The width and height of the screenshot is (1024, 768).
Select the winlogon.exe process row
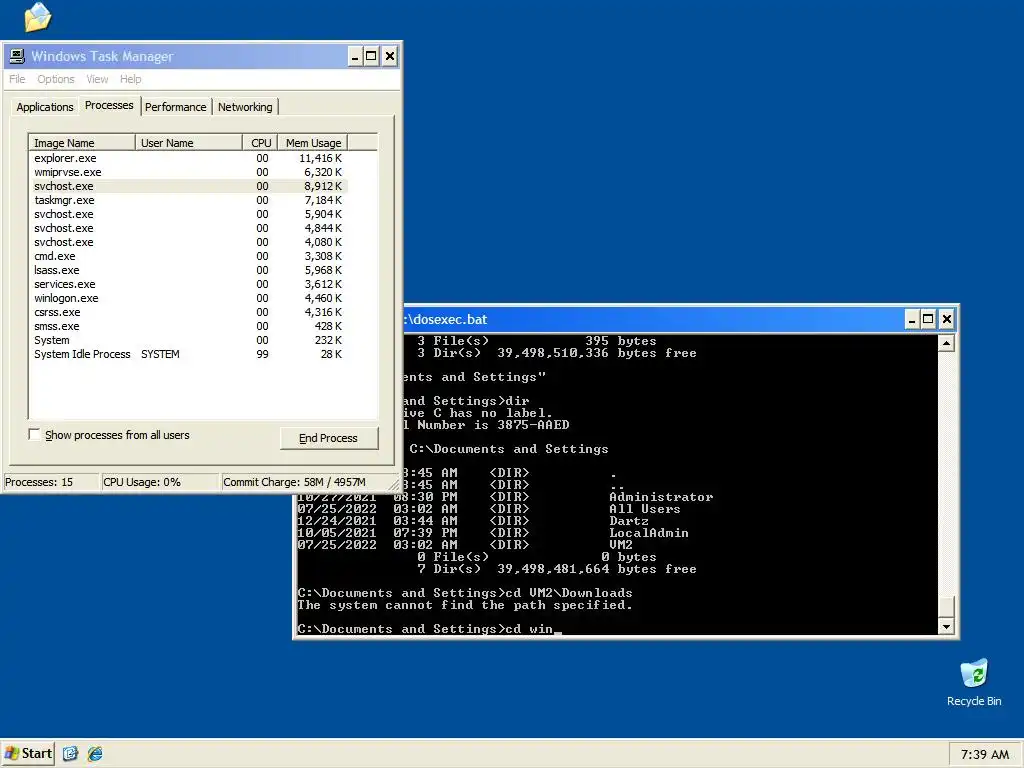tap(188, 298)
